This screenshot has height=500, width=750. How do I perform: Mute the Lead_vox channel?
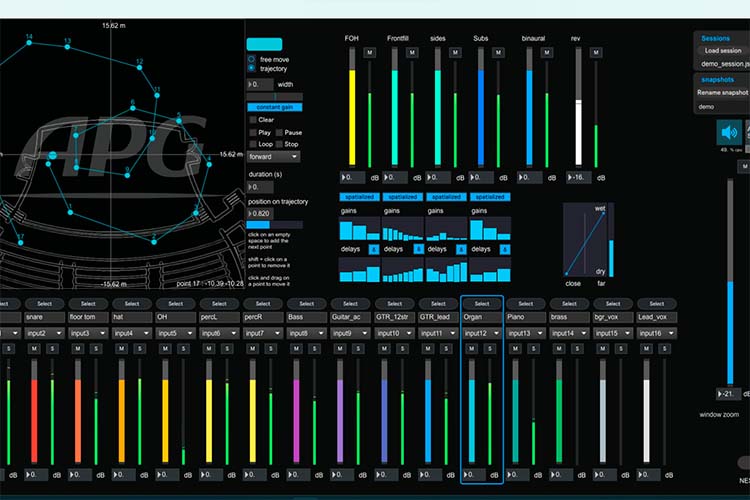pos(646,349)
